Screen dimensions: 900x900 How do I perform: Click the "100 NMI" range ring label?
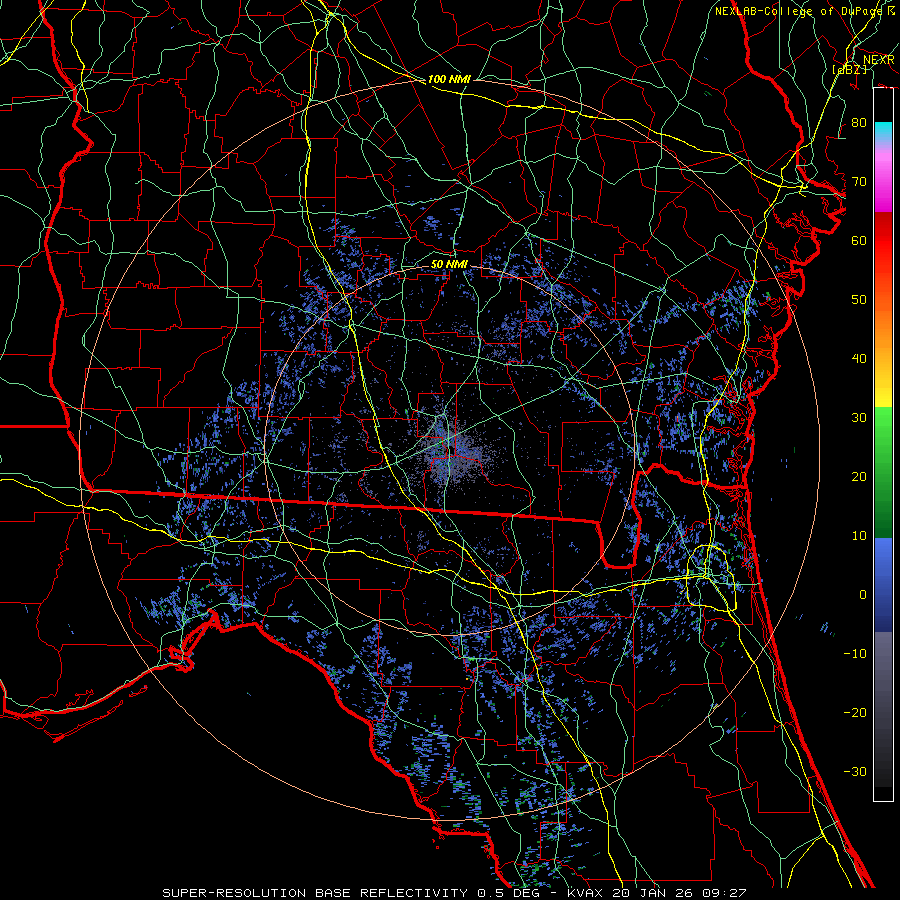tap(449, 79)
